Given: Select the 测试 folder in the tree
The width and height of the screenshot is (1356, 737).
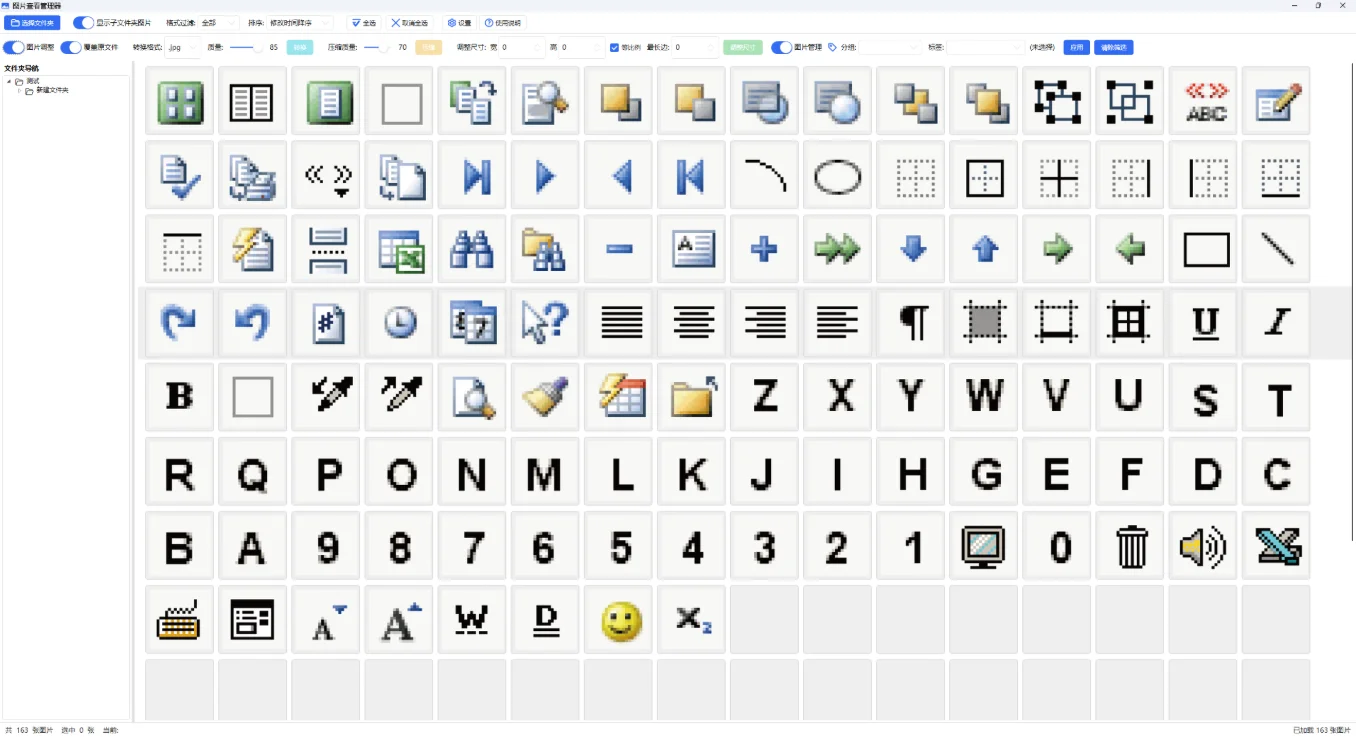Looking at the screenshot, I should [x=33, y=81].
